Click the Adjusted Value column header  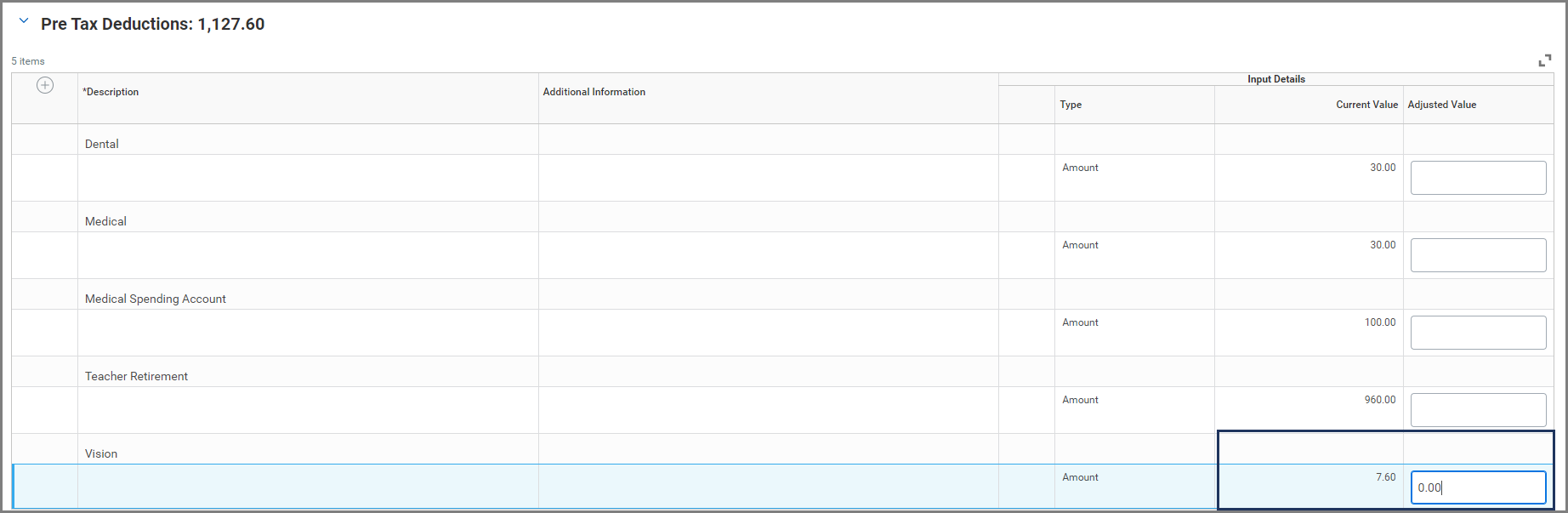[x=1441, y=105]
